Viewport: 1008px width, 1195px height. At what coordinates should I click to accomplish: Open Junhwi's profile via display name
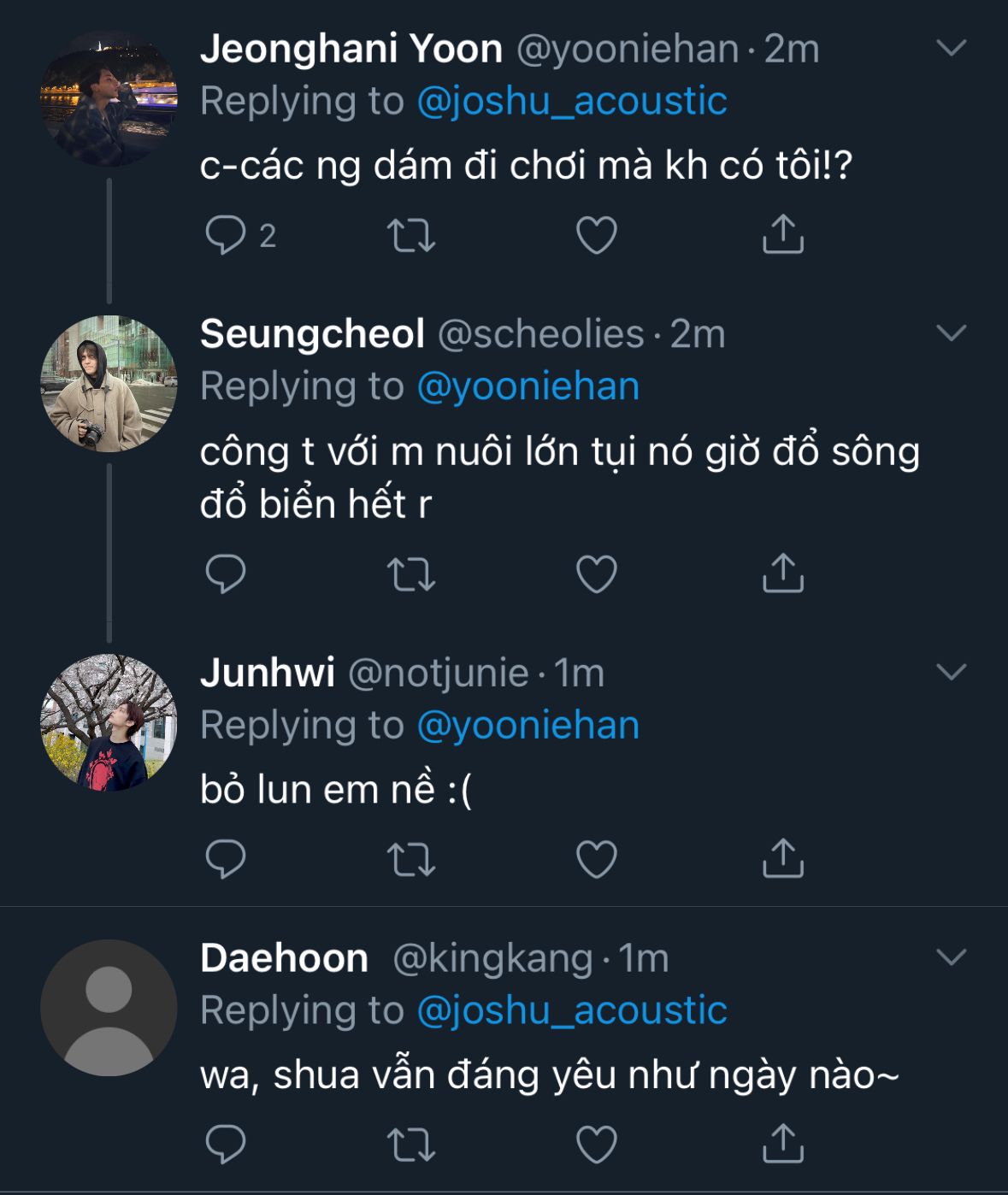coord(267,673)
